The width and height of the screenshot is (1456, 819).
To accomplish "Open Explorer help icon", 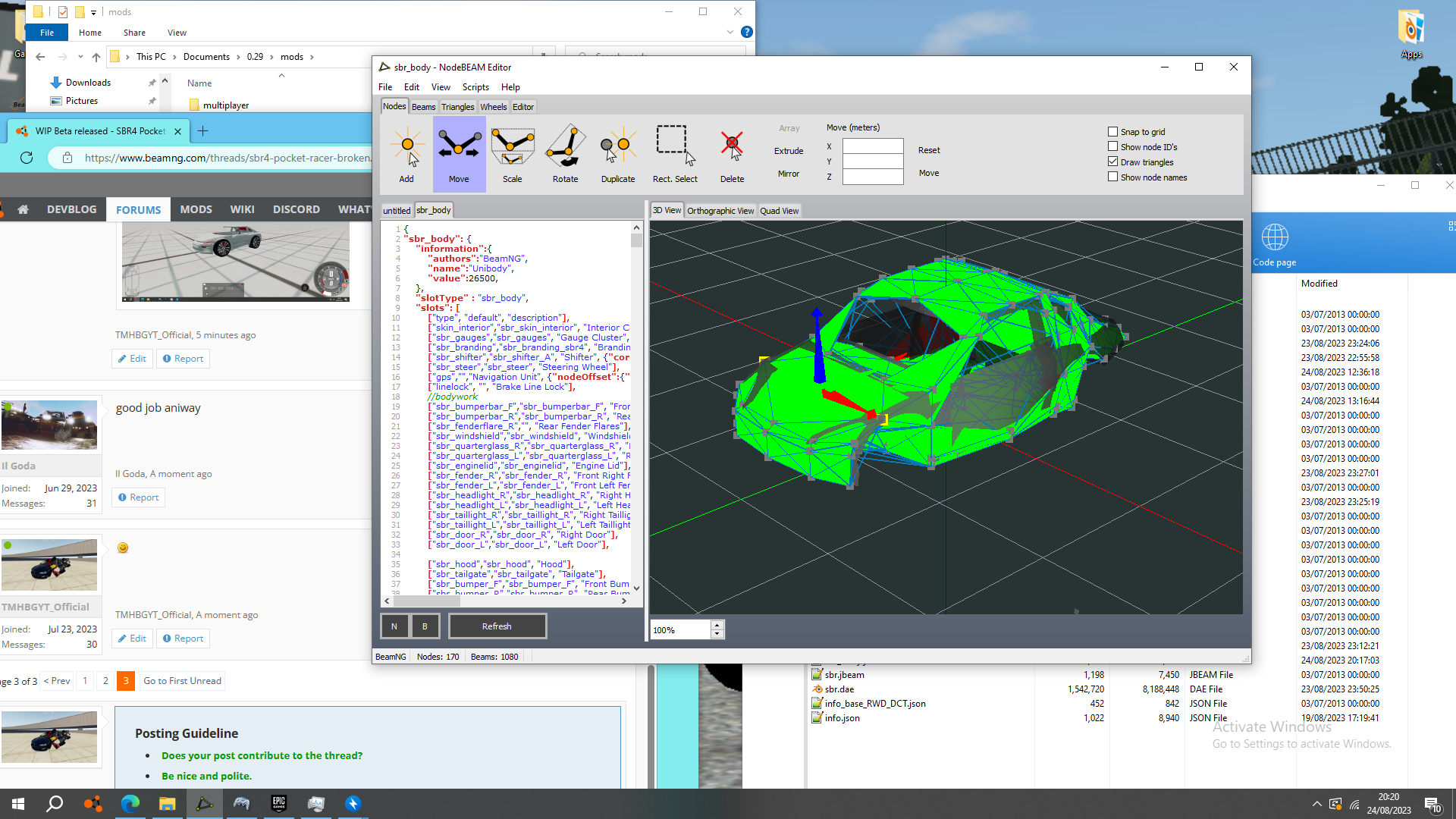I will click(x=747, y=32).
